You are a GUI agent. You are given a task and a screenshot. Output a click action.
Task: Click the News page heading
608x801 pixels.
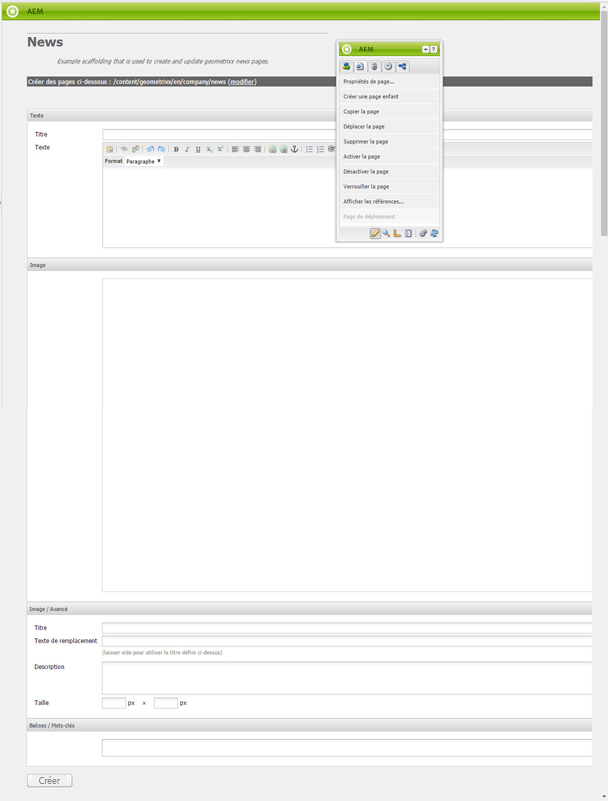(x=45, y=42)
